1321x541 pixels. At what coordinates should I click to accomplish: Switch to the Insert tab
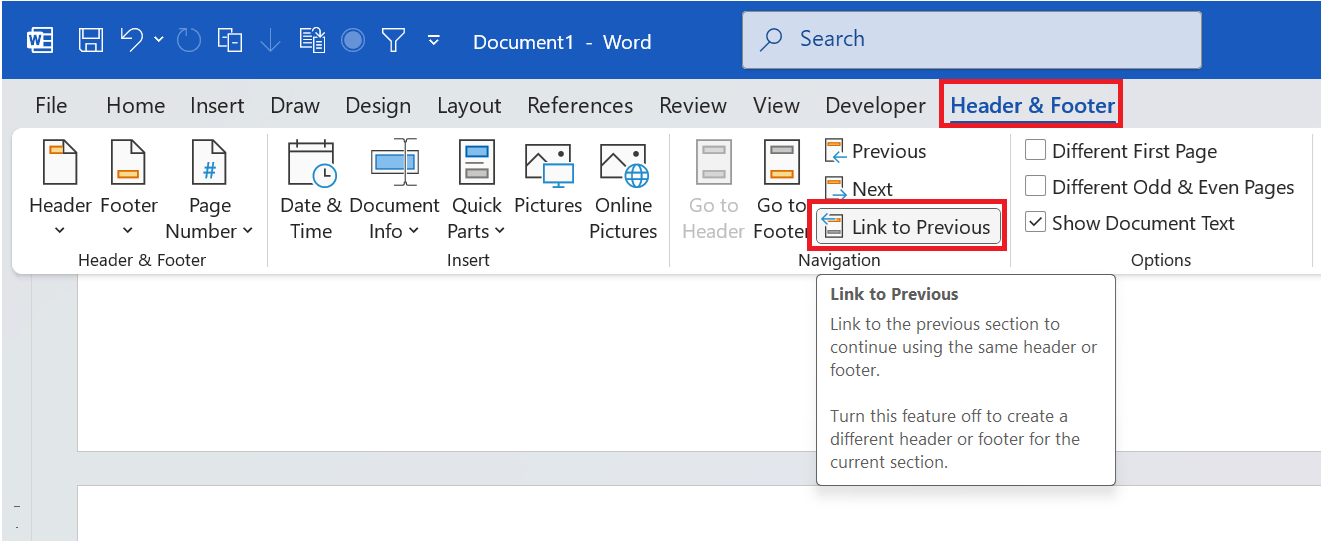(x=217, y=105)
